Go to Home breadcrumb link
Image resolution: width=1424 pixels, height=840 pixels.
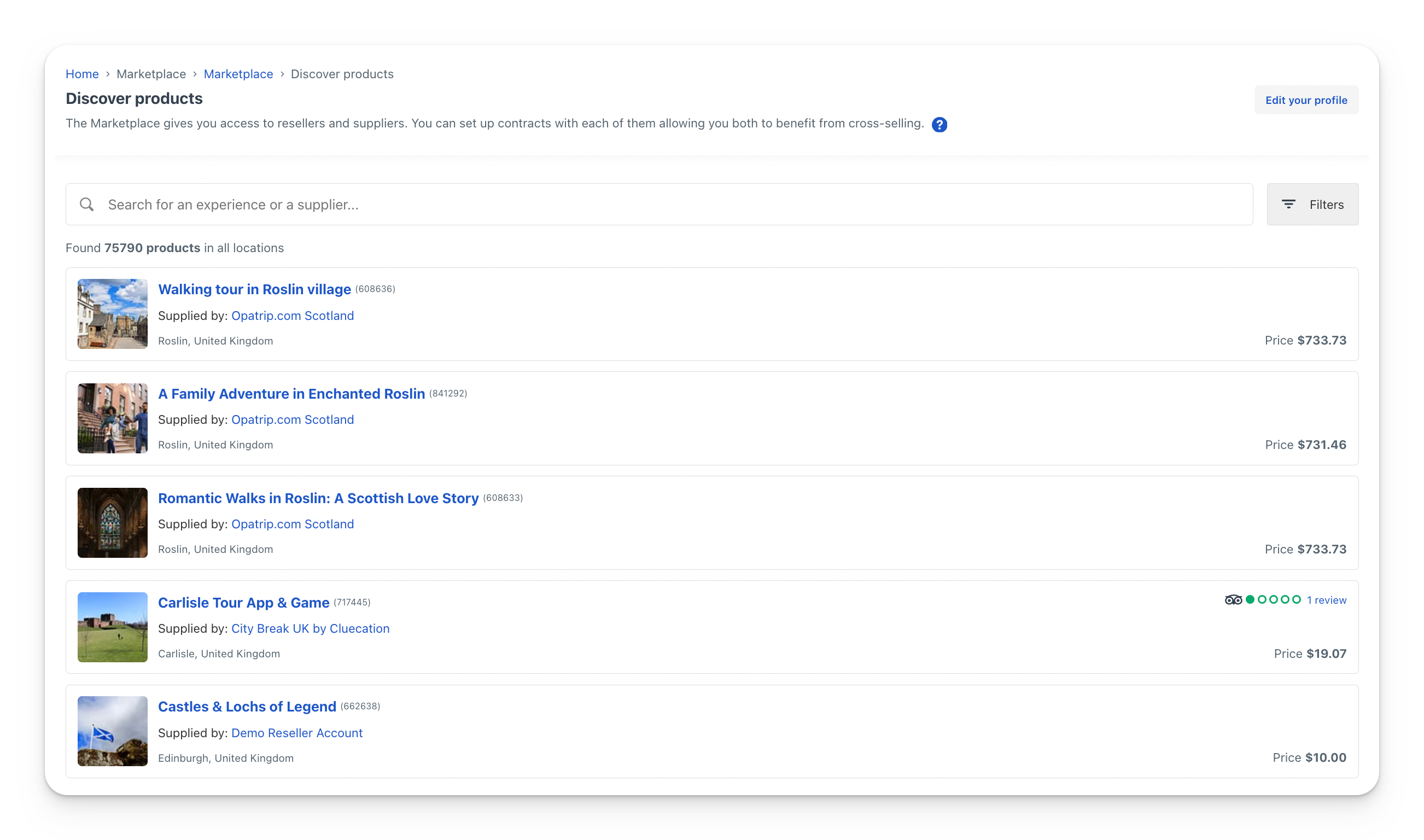pos(82,74)
